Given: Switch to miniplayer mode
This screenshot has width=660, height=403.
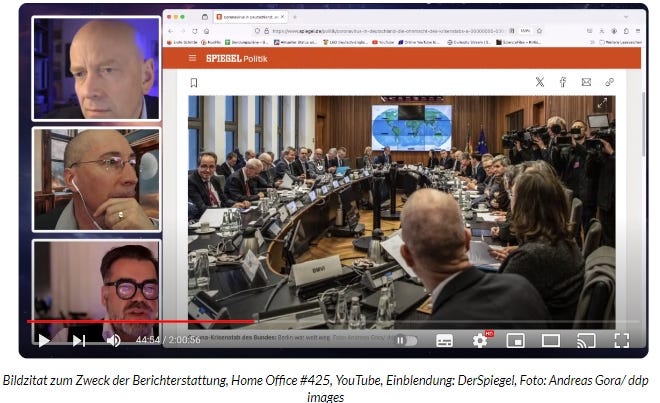Looking at the screenshot, I should 516,340.
